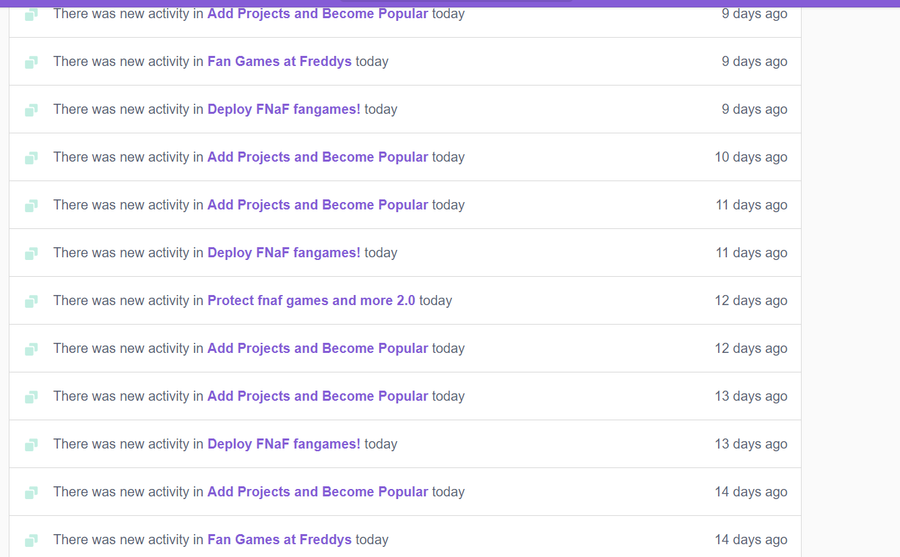Click studio icon beside Protect fnaf games notification
This screenshot has width=900, height=557.
[x=32, y=301]
